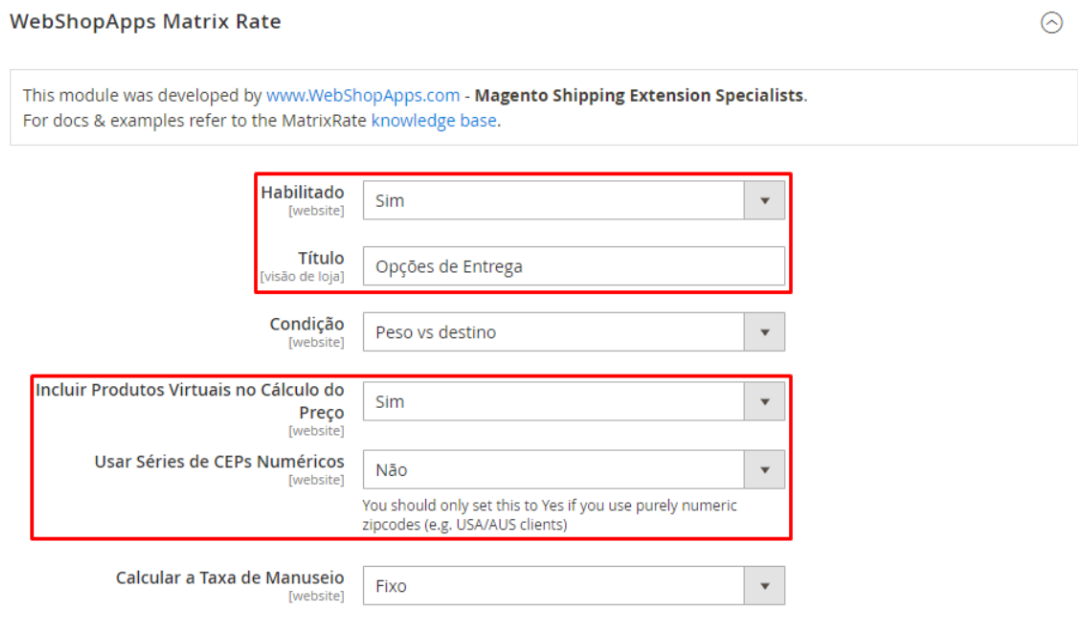Viewport: 1087px width, 617px height.
Task: Click the Título text field
Action: click(573, 267)
